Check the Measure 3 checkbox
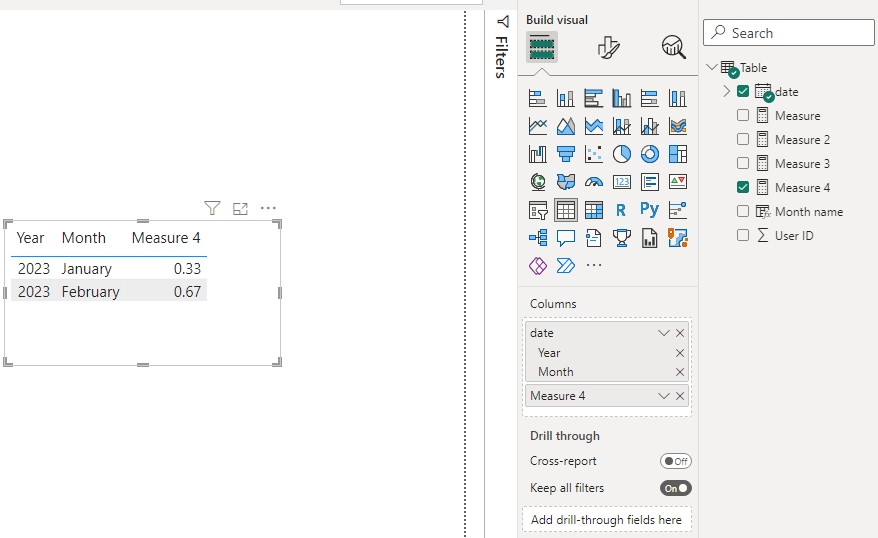Screen dimensions: 878x538 [x=743, y=163]
